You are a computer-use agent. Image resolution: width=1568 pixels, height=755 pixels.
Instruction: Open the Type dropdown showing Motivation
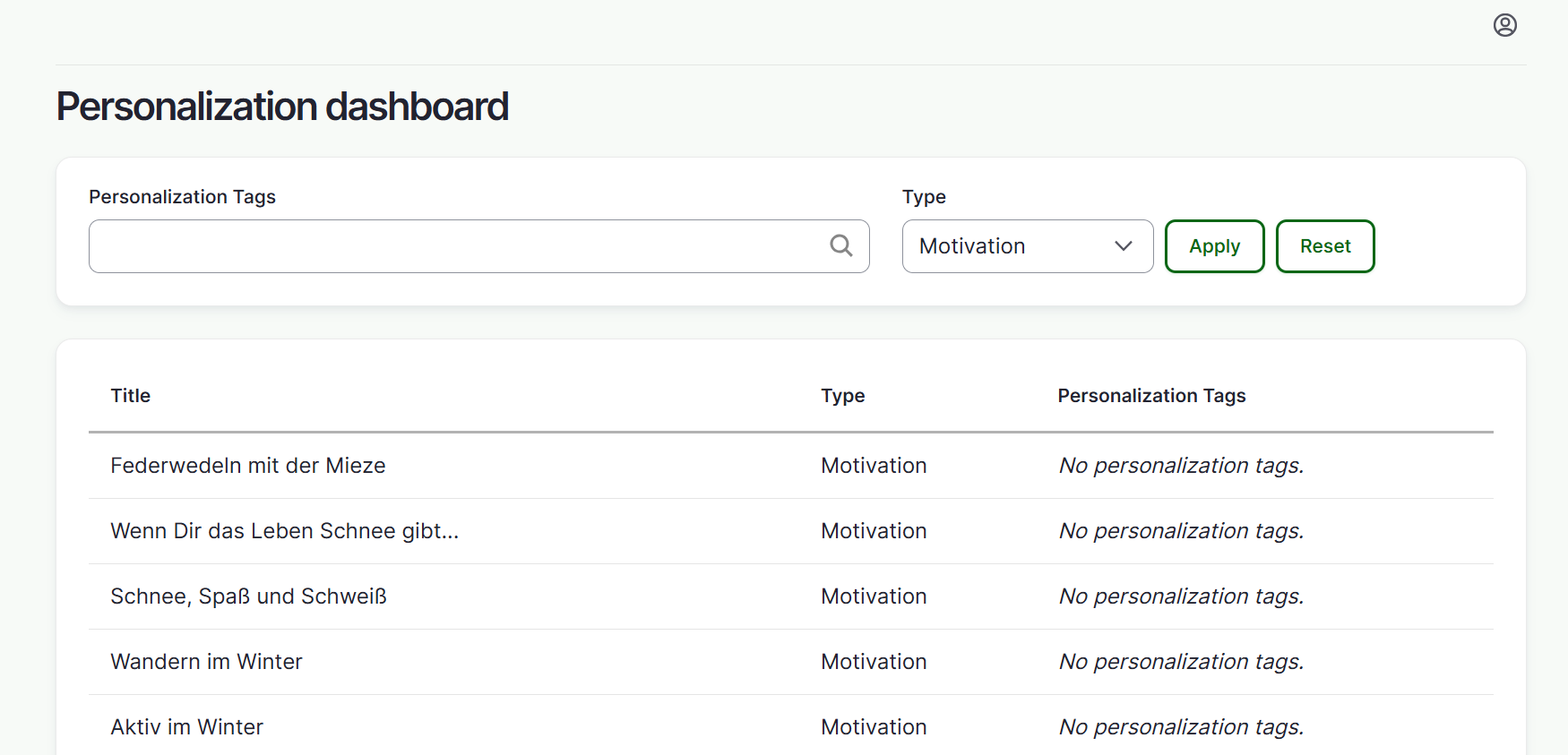(1027, 246)
